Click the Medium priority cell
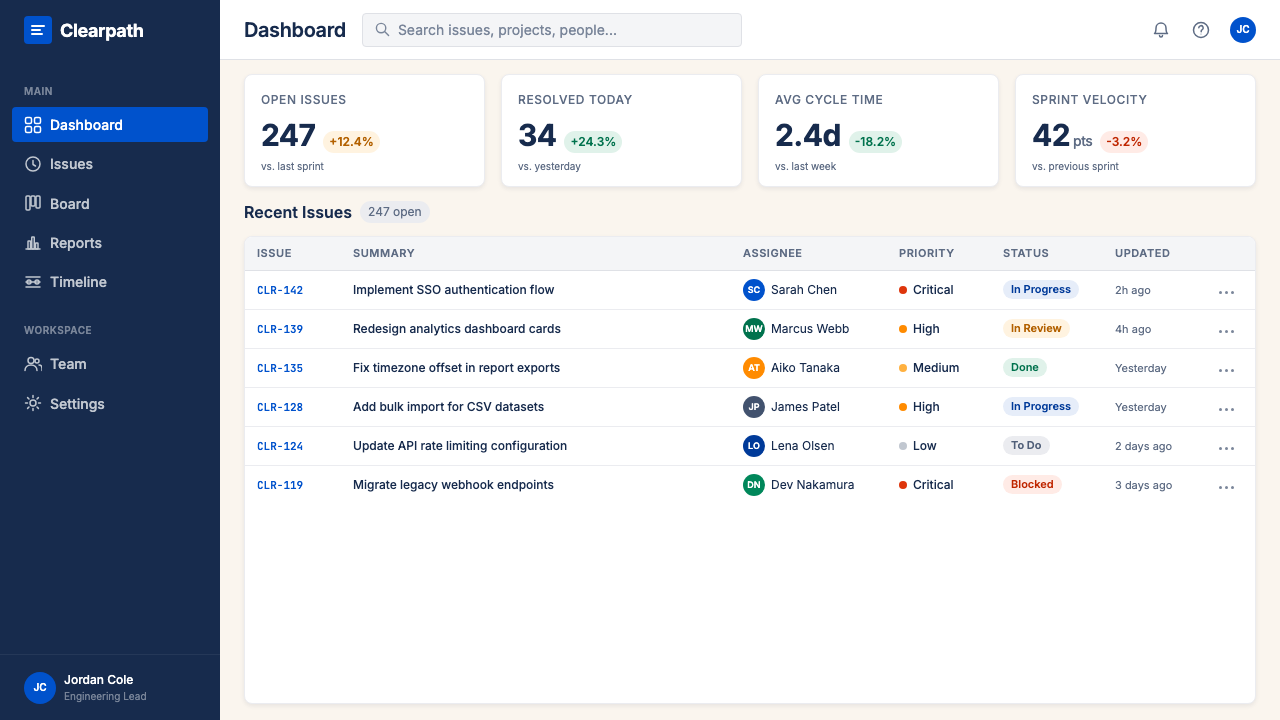 (929, 368)
